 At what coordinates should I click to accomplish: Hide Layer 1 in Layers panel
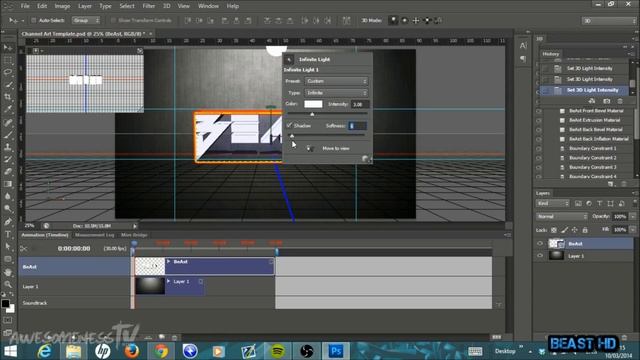[540, 256]
